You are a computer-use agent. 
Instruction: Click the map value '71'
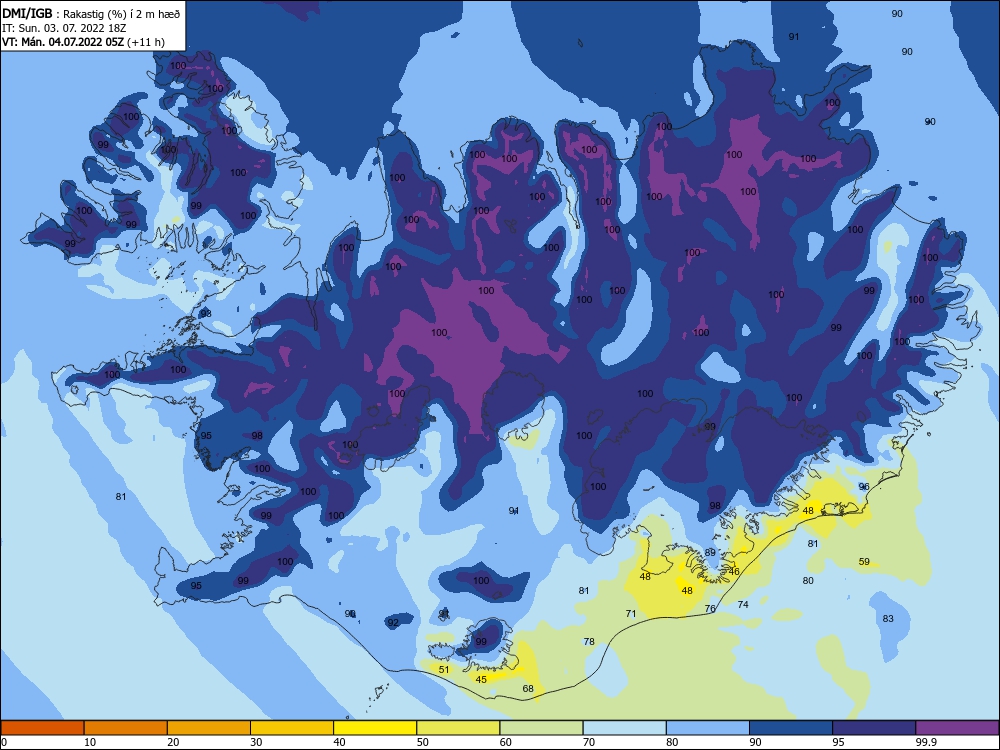(x=631, y=614)
